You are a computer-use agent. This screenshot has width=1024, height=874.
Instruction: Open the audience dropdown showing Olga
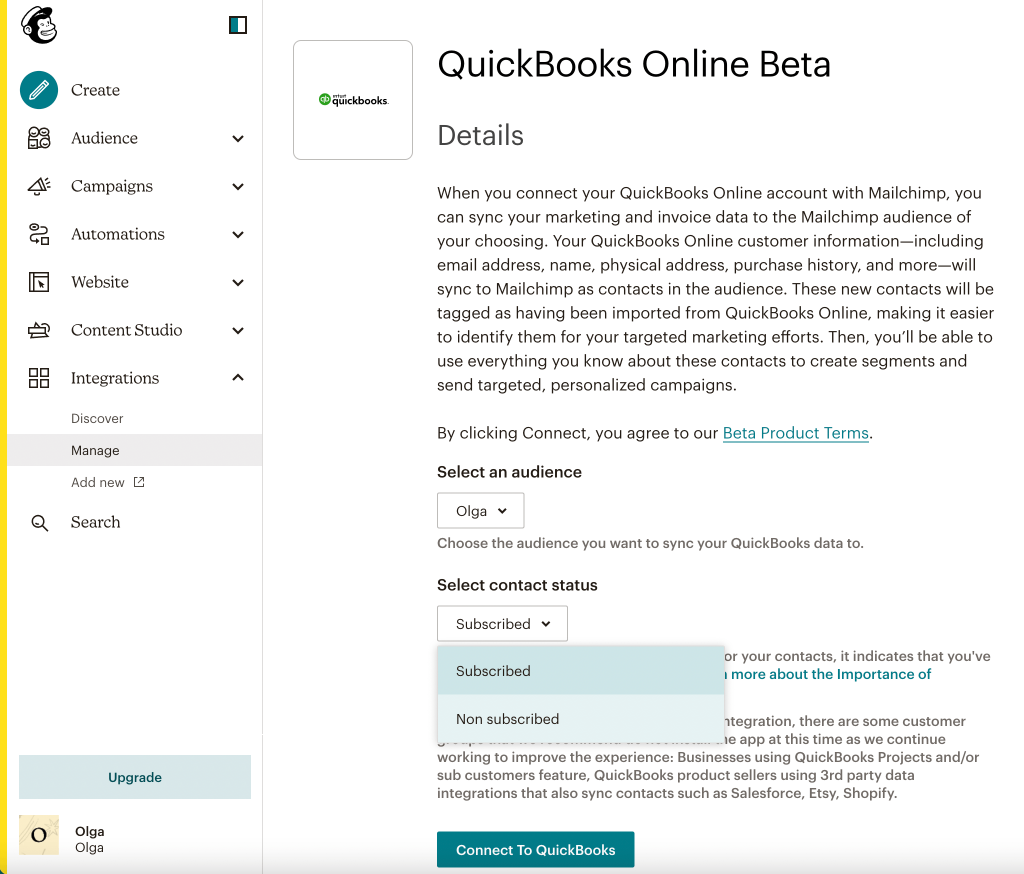tap(480, 510)
